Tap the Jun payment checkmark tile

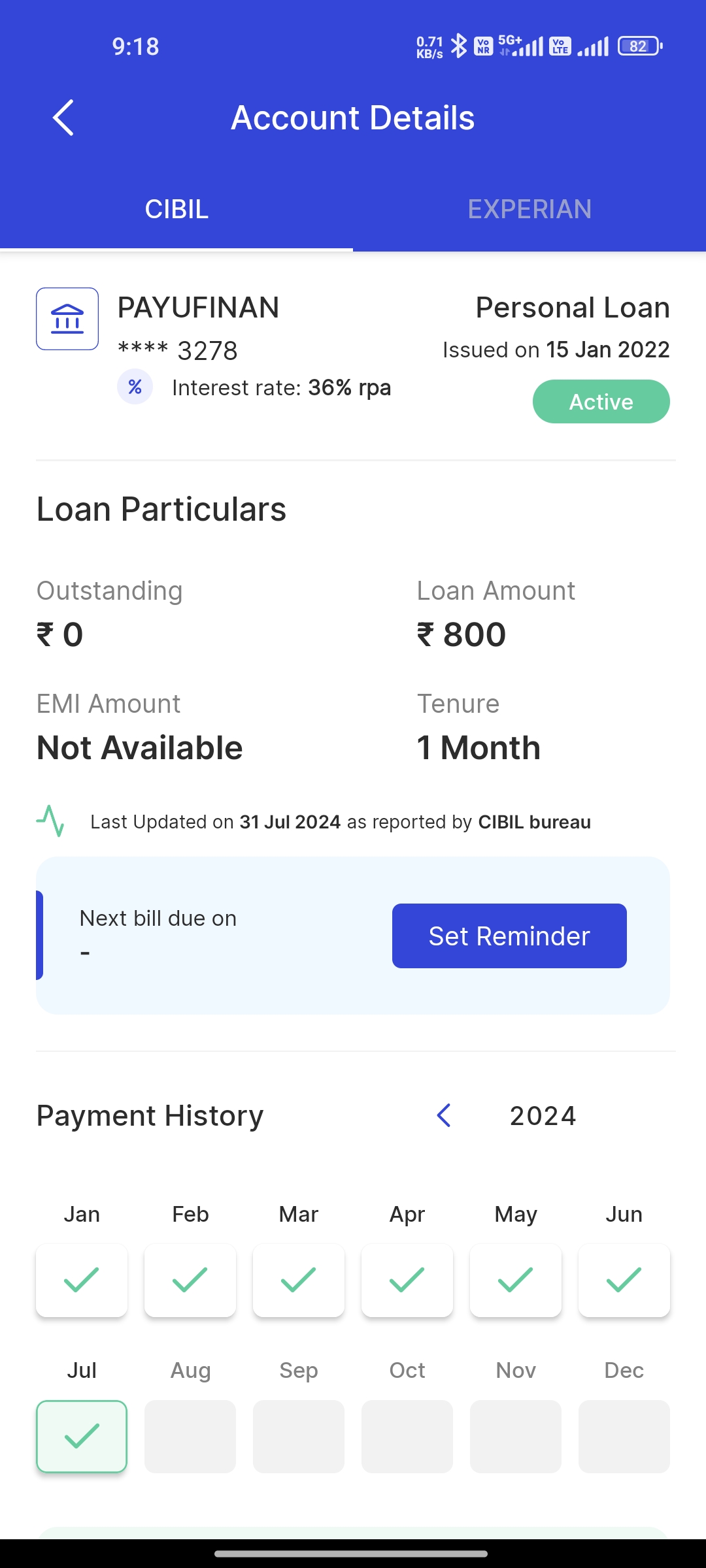[624, 1280]
